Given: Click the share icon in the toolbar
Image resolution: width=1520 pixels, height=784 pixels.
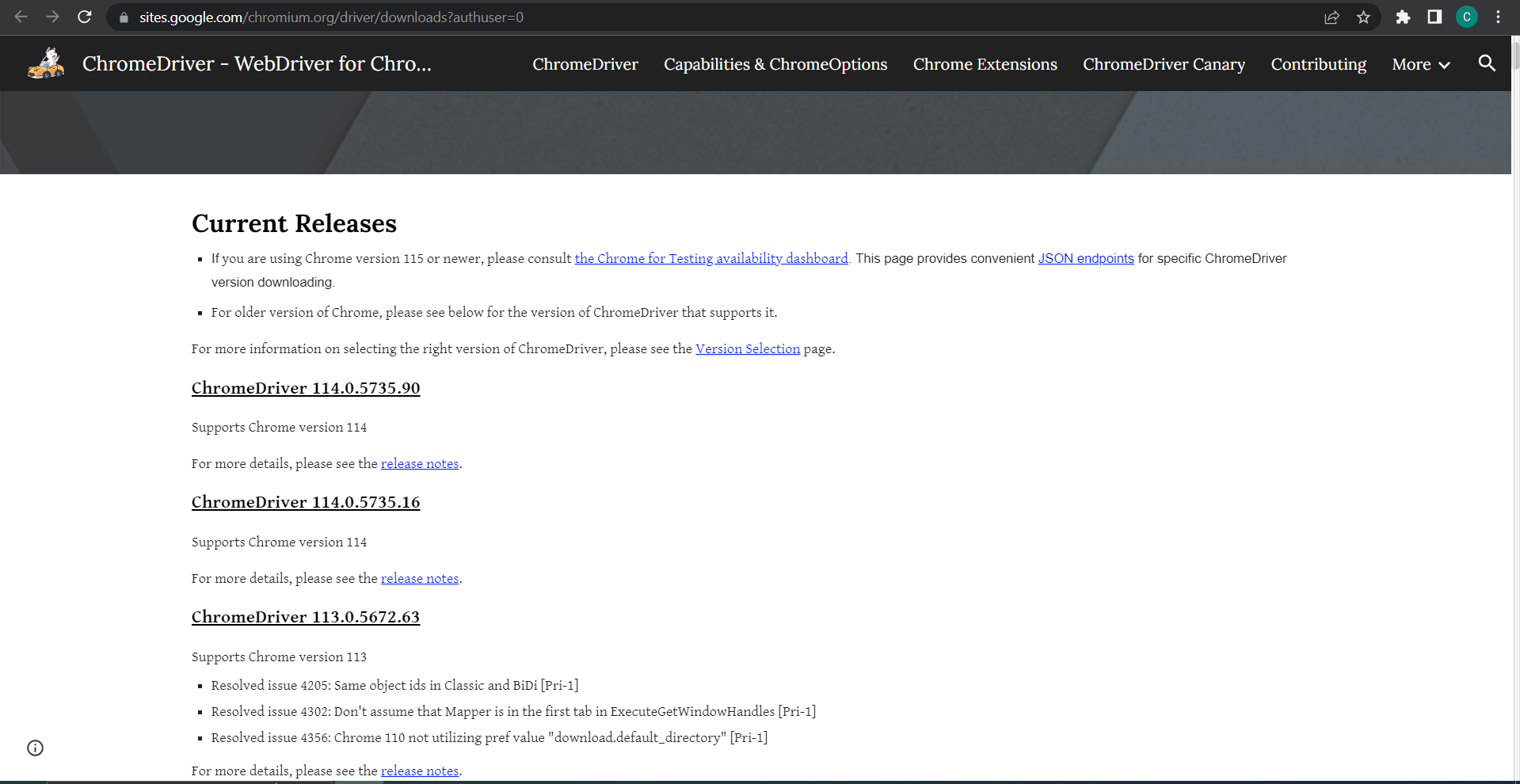Looking at the screenshot, I should pos(1331,17).
